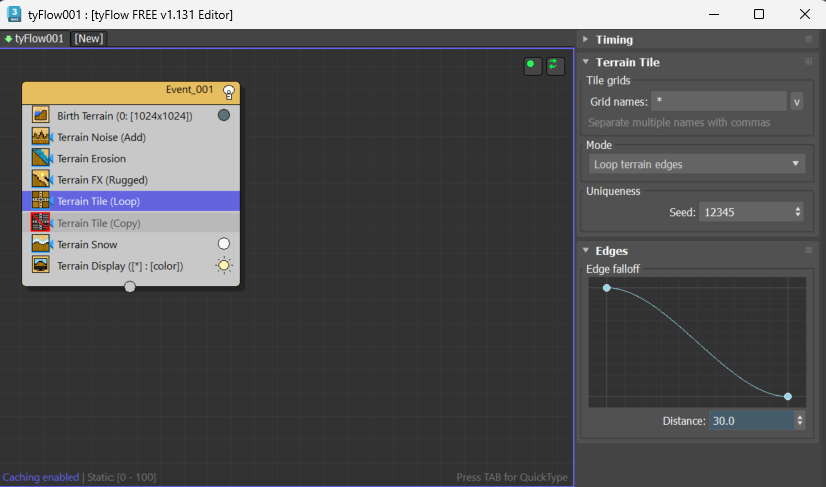826x487 pixels.
Task: Toggle the green dot simulation button
Action: (x=533, y=65)
